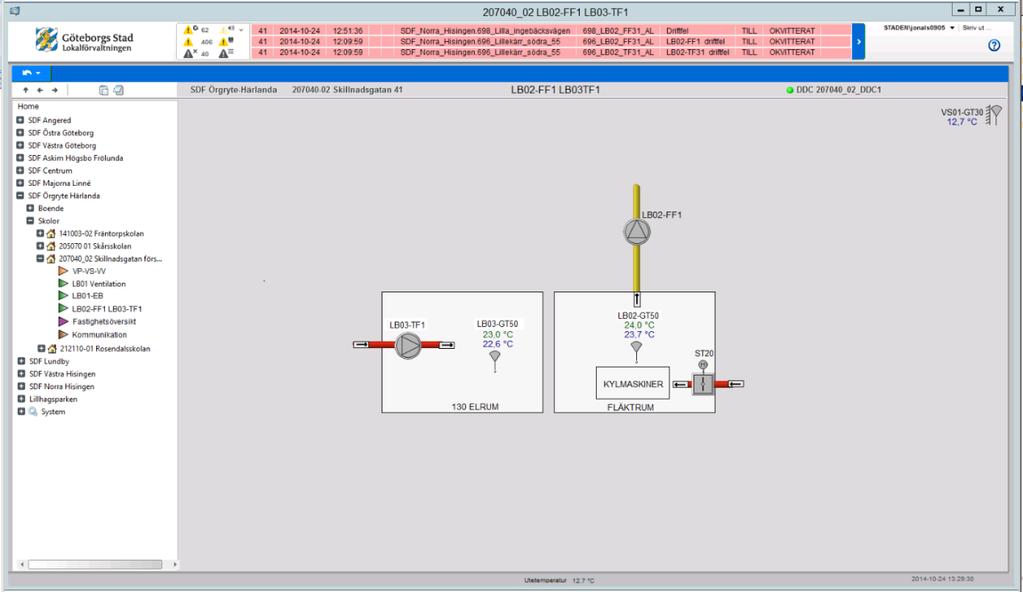Click the LB02-FF1 exhaust fan symbol
This screenshot has width=1023, height=592.
(637, 232)
